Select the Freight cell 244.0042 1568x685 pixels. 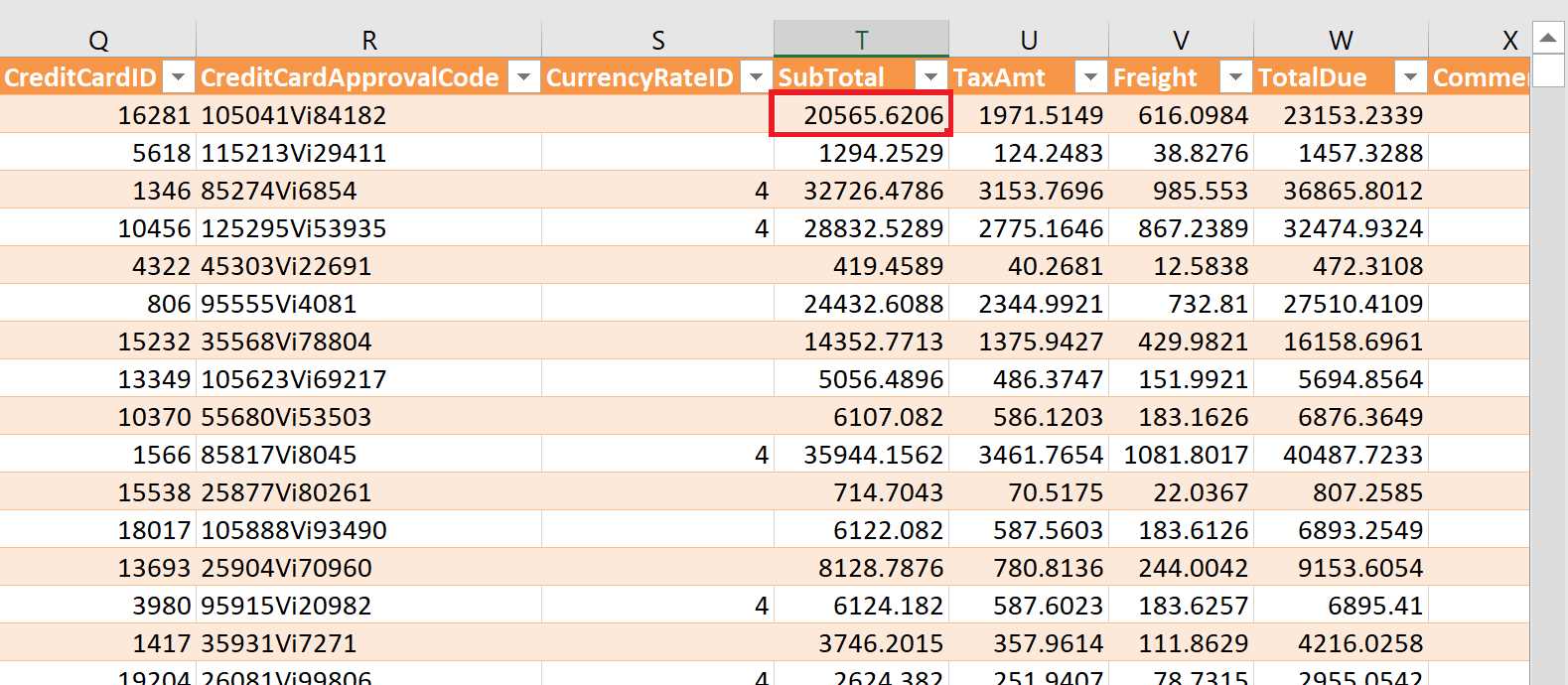point(1181,567)
